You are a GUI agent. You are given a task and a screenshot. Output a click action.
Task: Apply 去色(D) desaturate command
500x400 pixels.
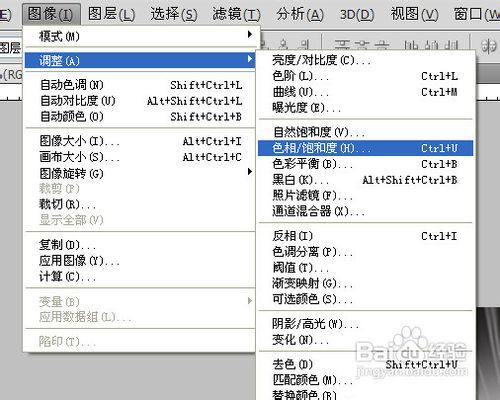pyautogui.click(x=366, y=364)
